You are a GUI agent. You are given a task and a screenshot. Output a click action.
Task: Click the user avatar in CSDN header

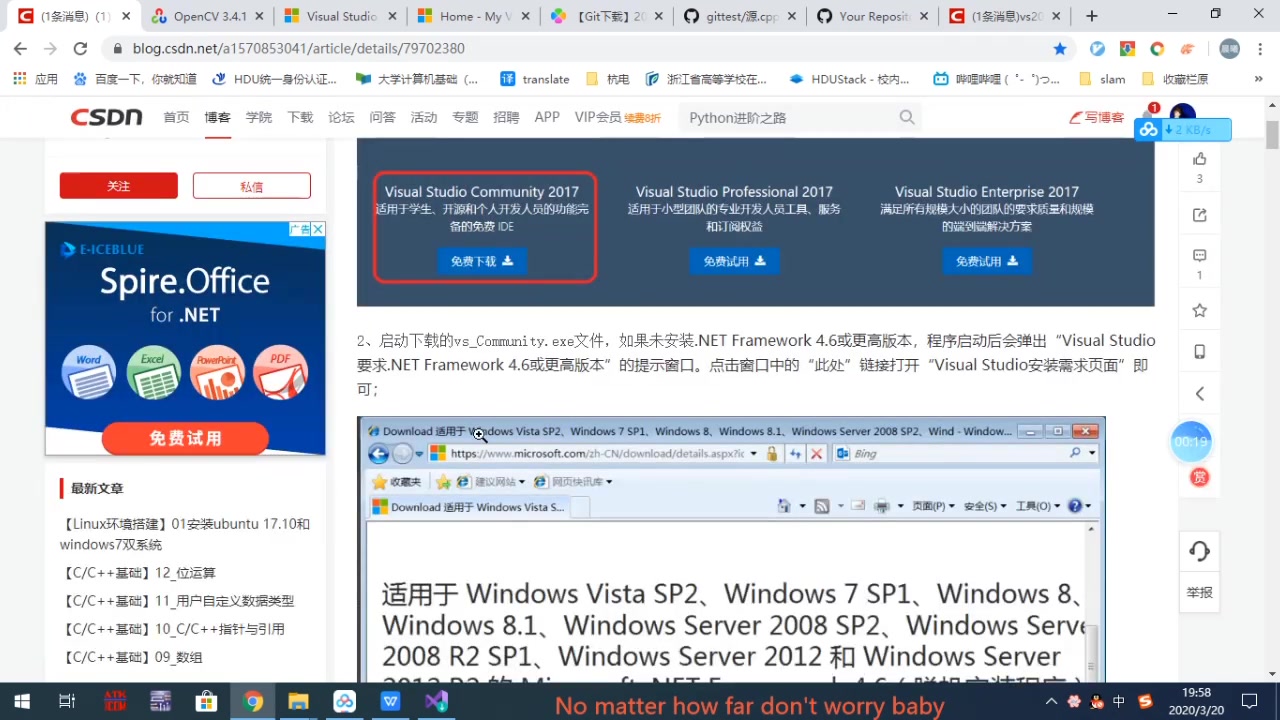(x=1183, y=116)
